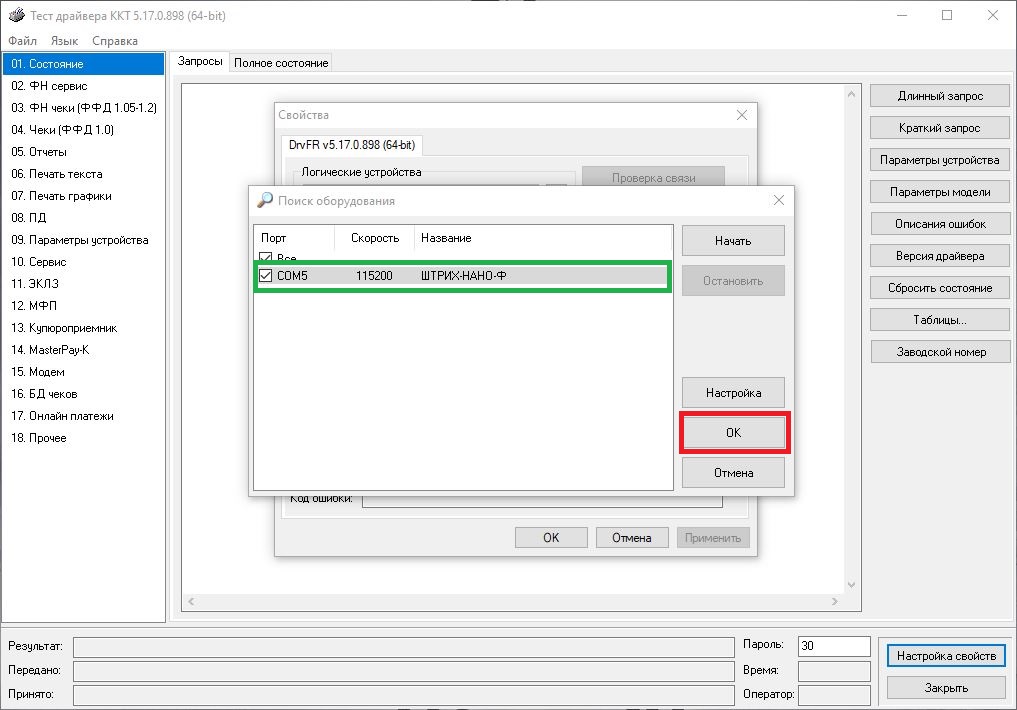
Task: Toggle the Все checkbox in port list
Action: tap(265, 259)
